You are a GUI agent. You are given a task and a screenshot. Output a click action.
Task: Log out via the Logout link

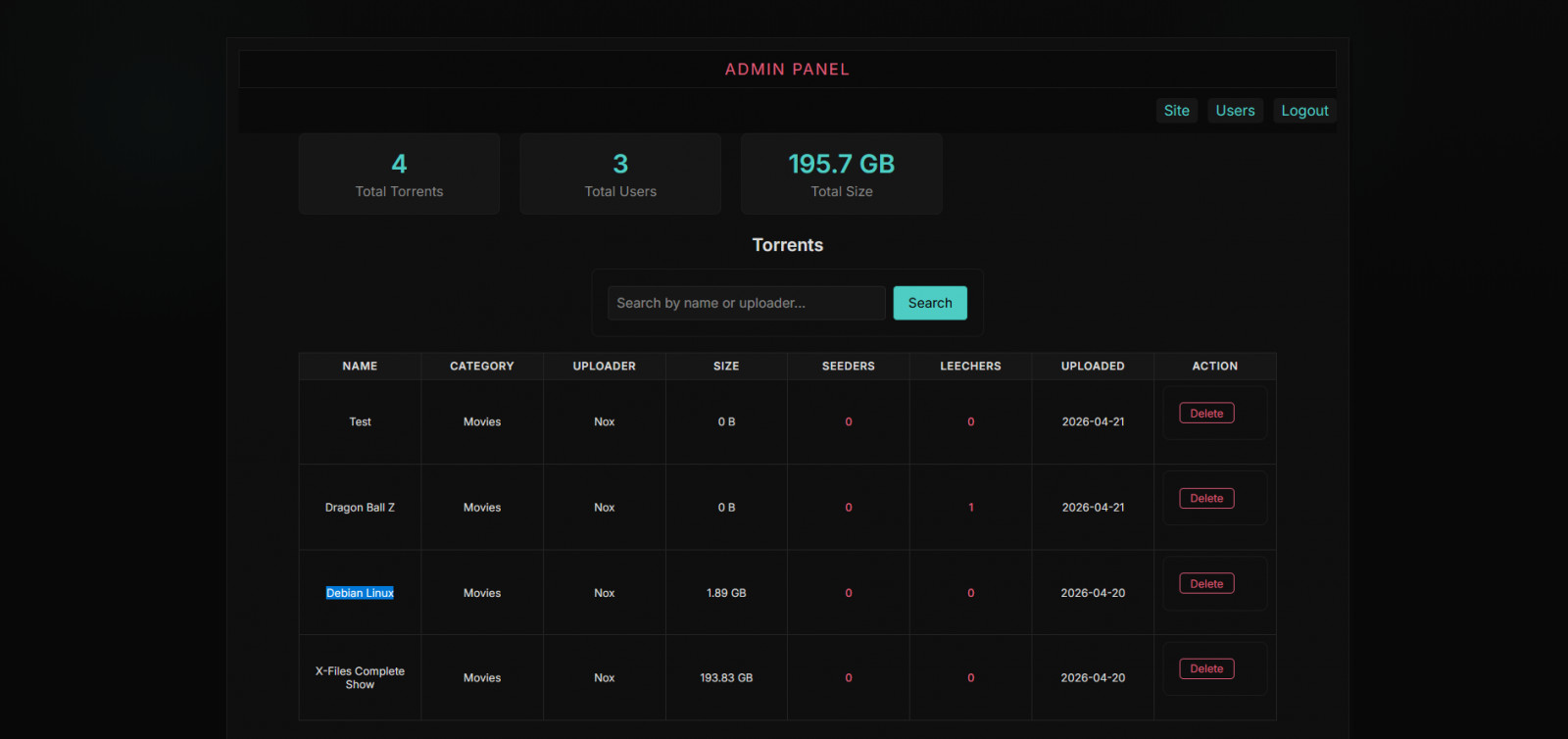tap(1304, 111)
